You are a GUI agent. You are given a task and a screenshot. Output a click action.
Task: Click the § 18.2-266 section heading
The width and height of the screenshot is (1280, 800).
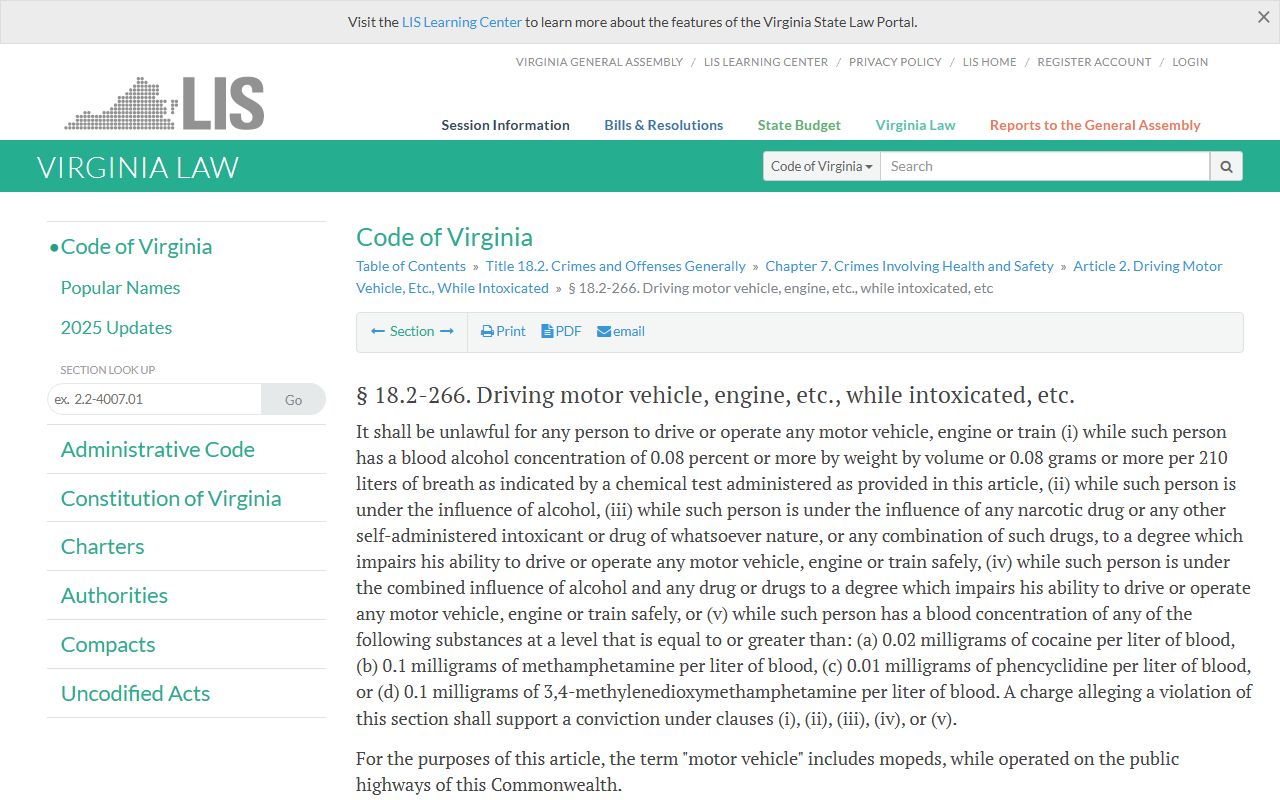[x=715, y=395]
